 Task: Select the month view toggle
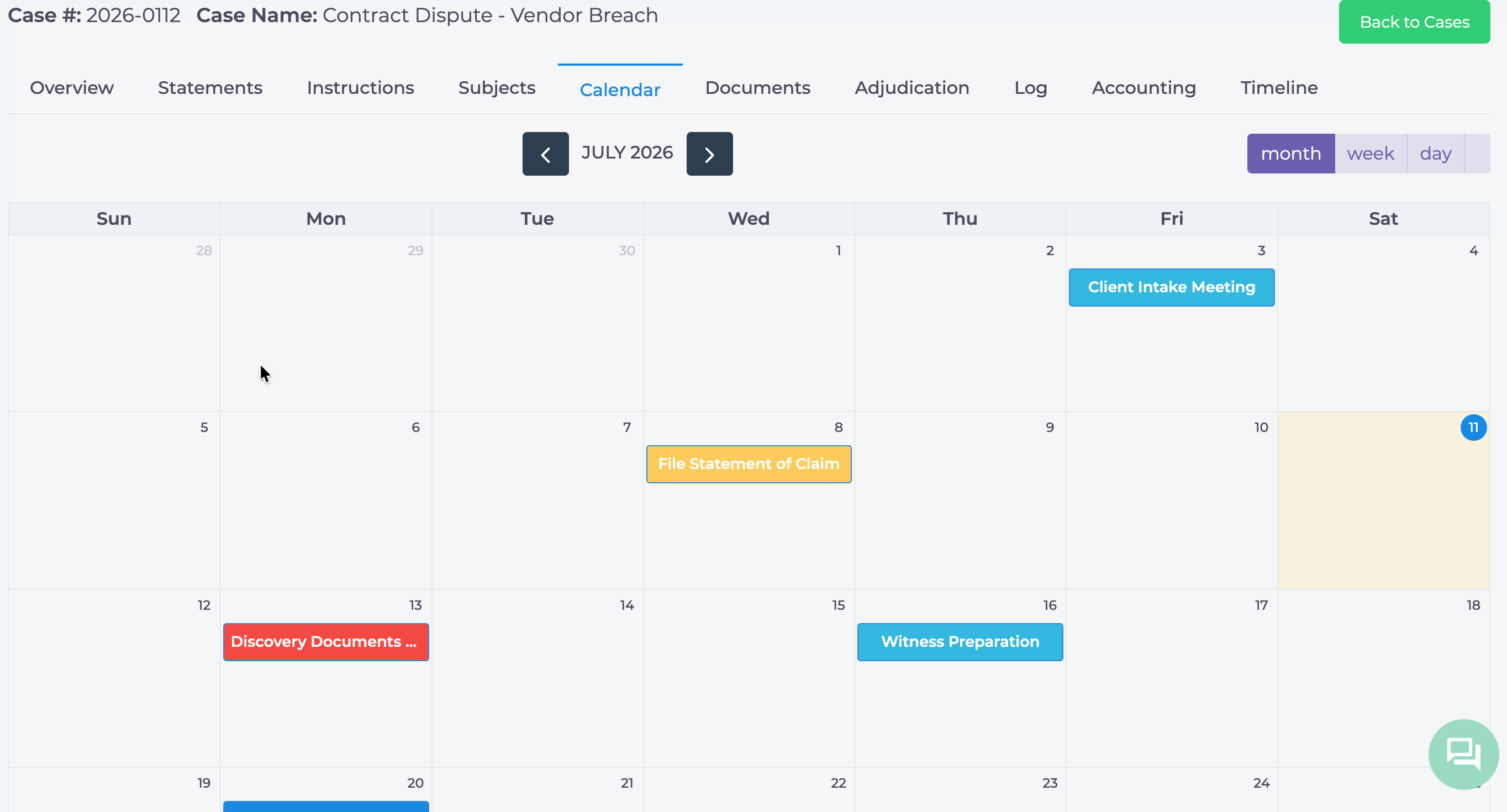1290,154
